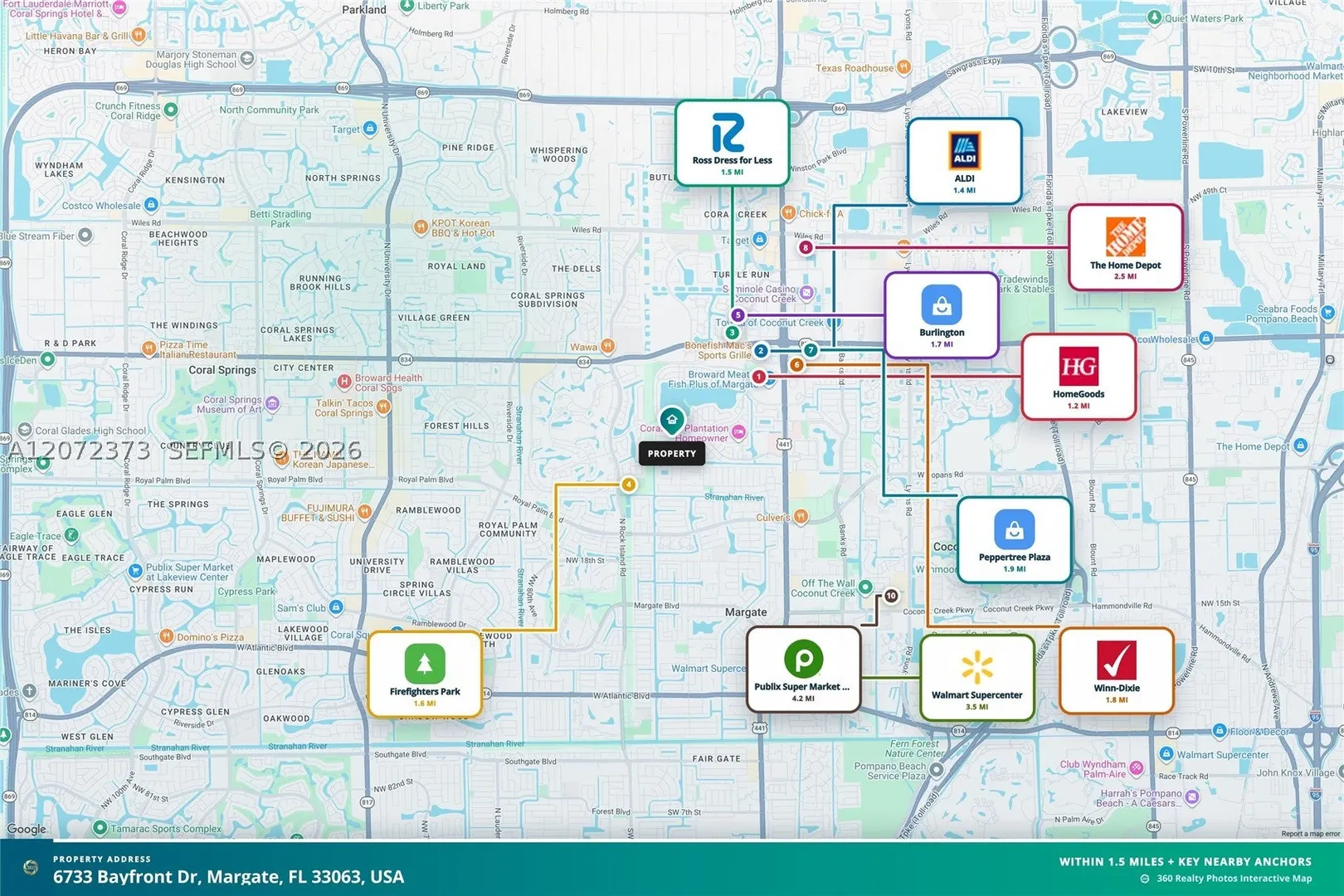Viewport: 1344px width, 896px height.
Task: Click the Sam's Club shopping pin
Action: pyautogui.click(x=336, y=606)
